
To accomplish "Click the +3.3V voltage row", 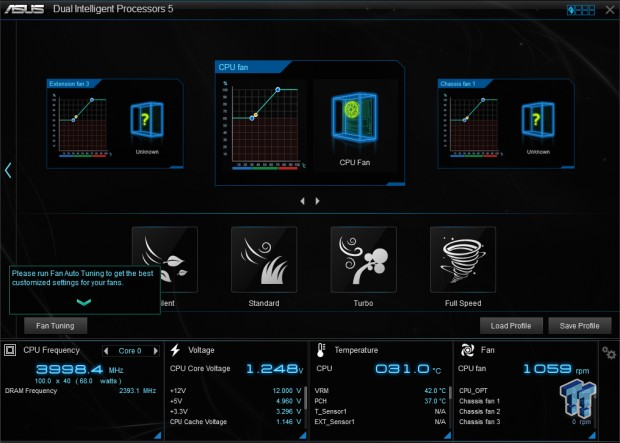I will click(235, 411).
